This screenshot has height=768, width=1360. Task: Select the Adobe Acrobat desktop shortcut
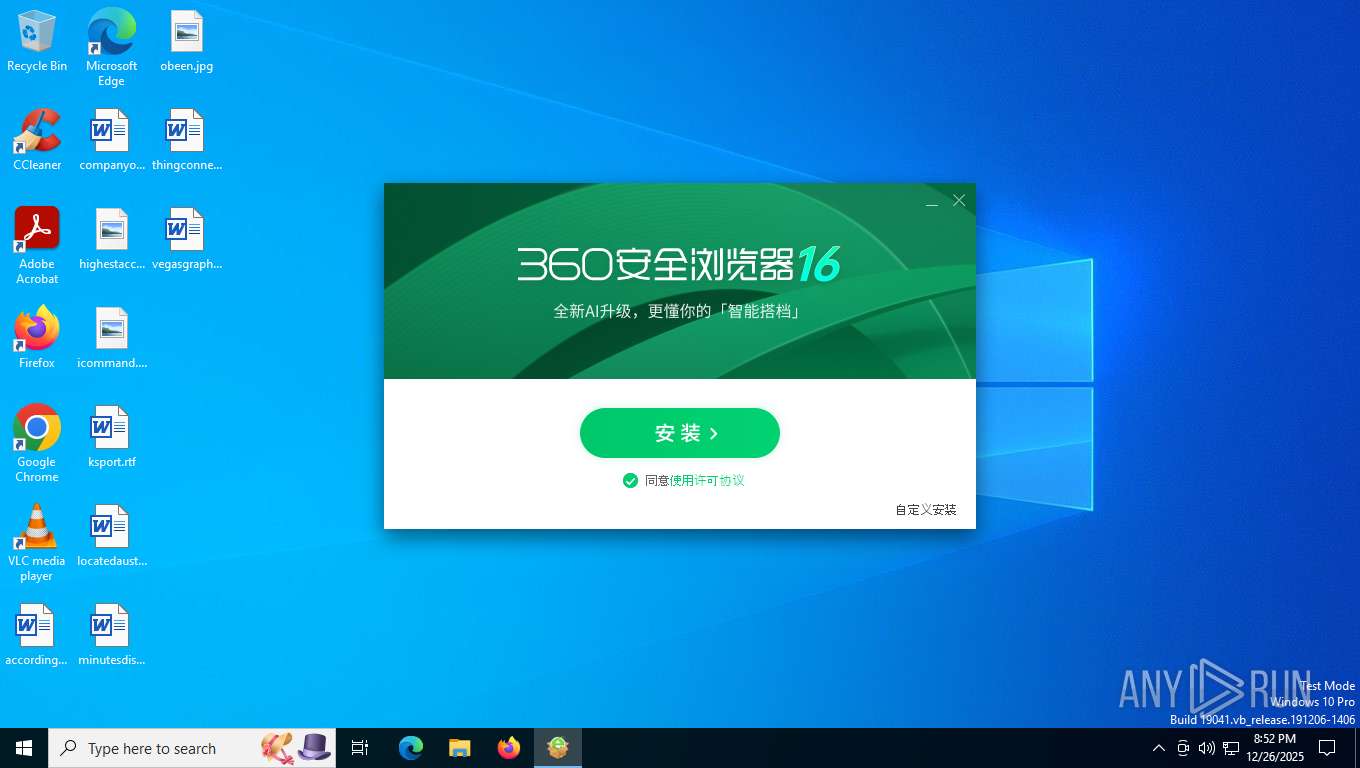(37, 245)
